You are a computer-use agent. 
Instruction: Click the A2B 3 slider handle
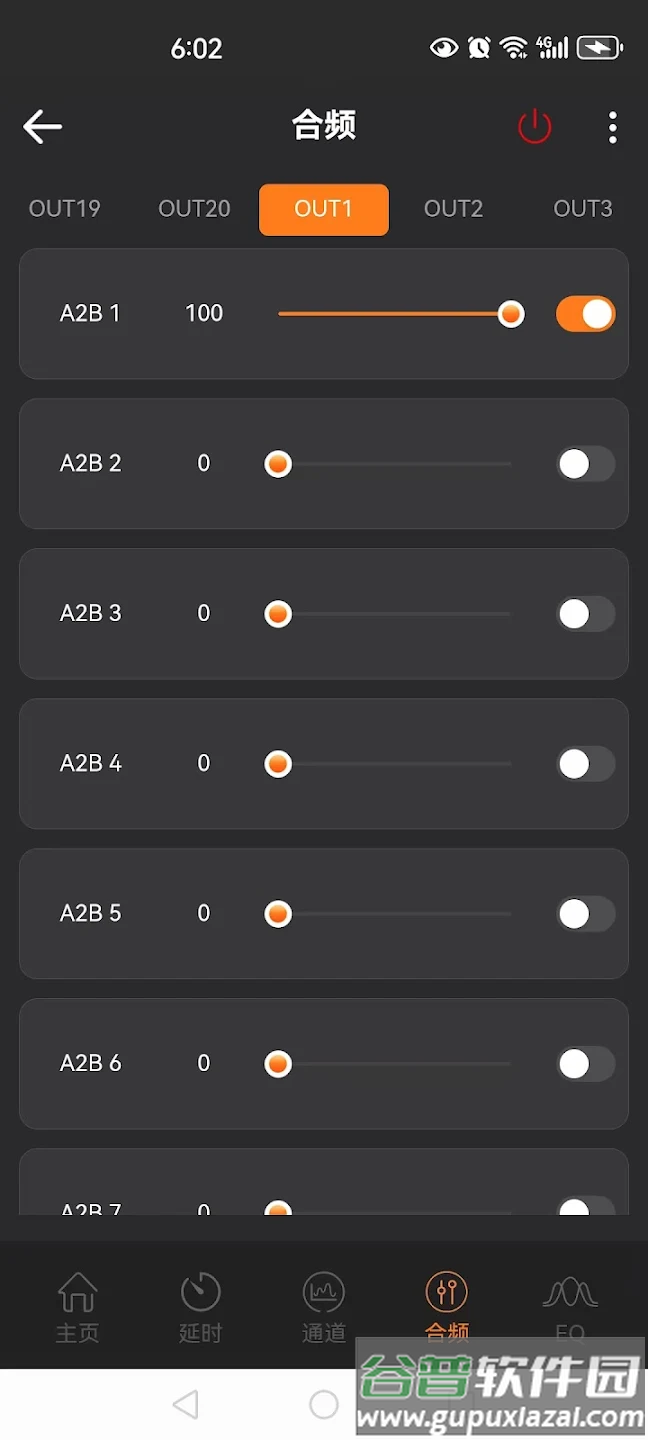[278, 614]
